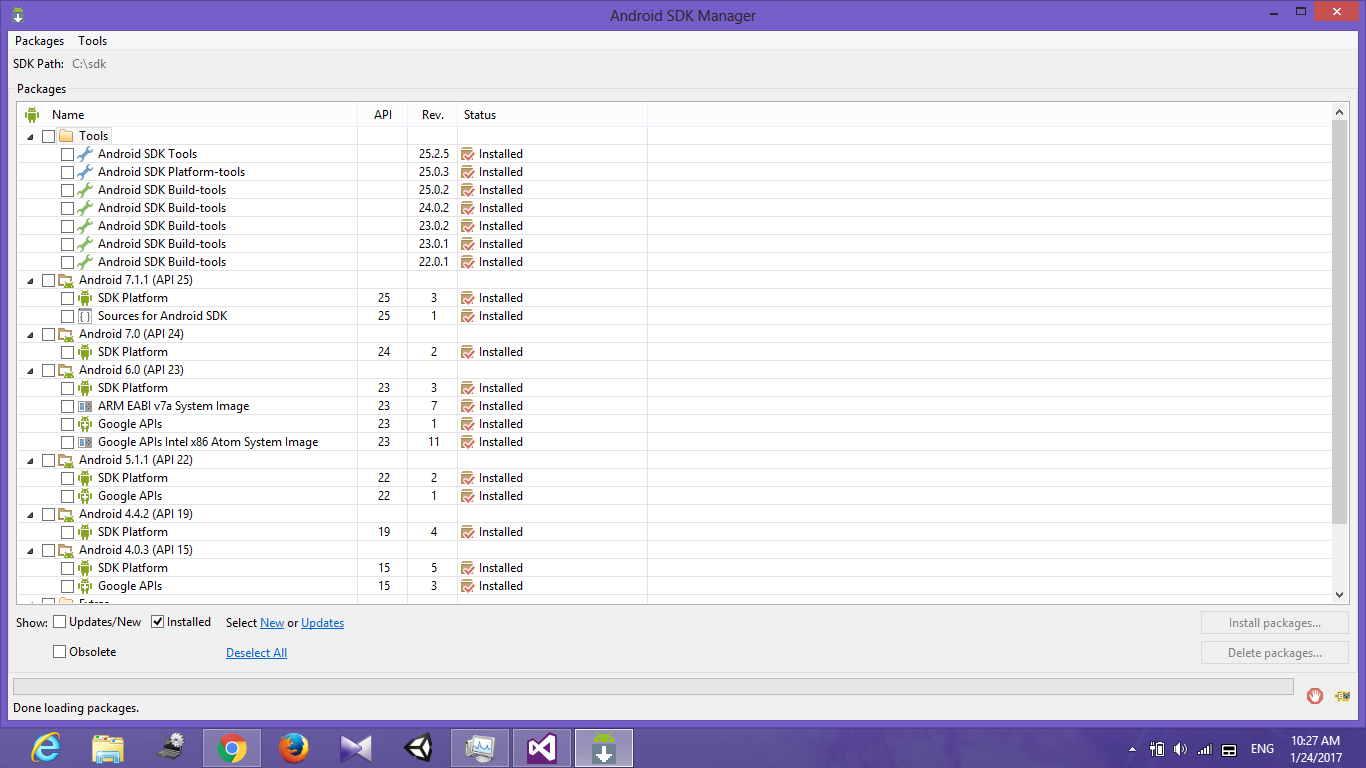The width and height of the screenshot is (1366, 768).
Task: Click the Android robot icon of SDK Platform API 19
Action: coord(85,532)
